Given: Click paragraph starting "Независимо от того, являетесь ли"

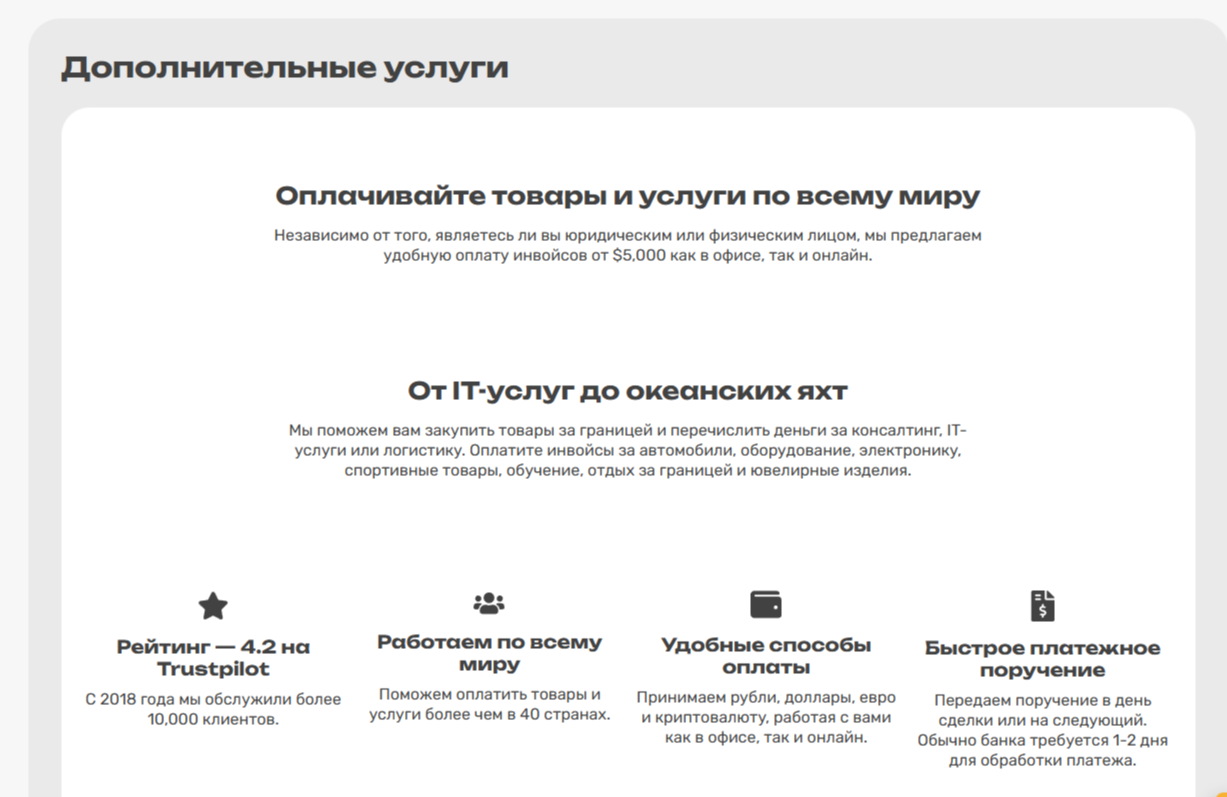Looking at the screenshot, I should point(628,245).
